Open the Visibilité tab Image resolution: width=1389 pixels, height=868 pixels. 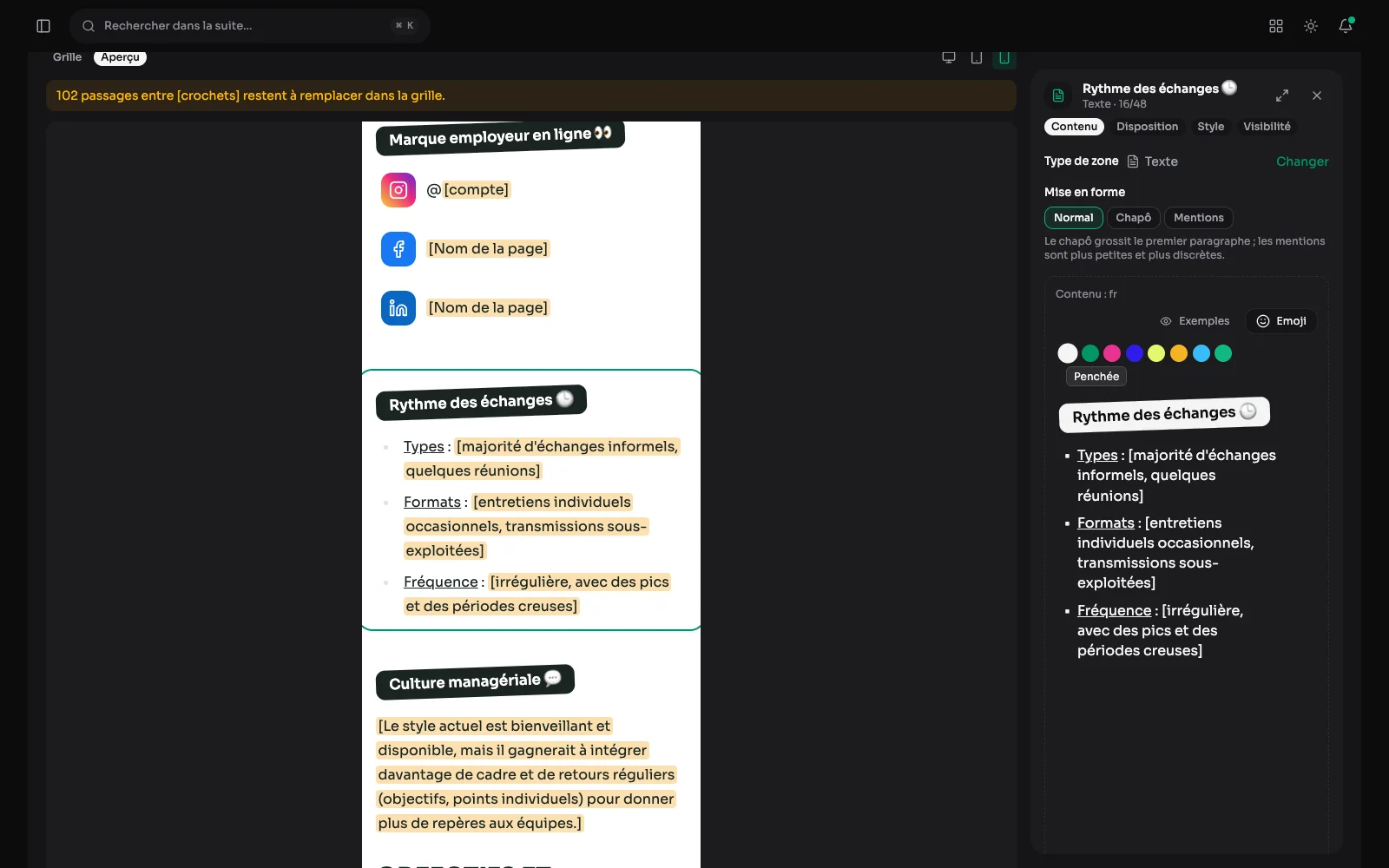(x=1267, y=127)
